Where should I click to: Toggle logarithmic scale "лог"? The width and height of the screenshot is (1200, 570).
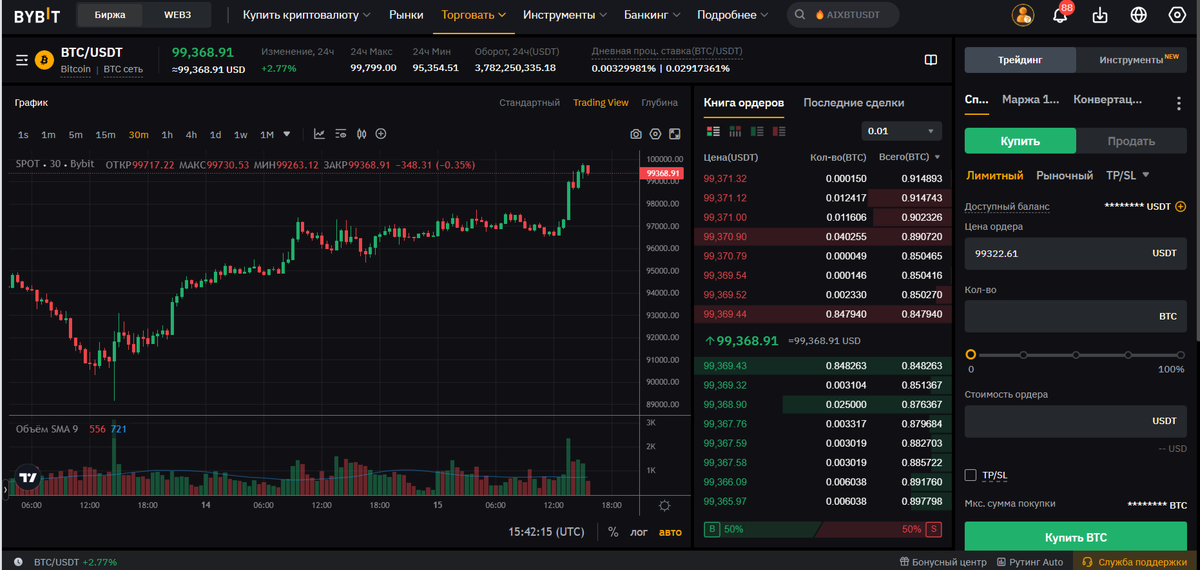(639, 532)
